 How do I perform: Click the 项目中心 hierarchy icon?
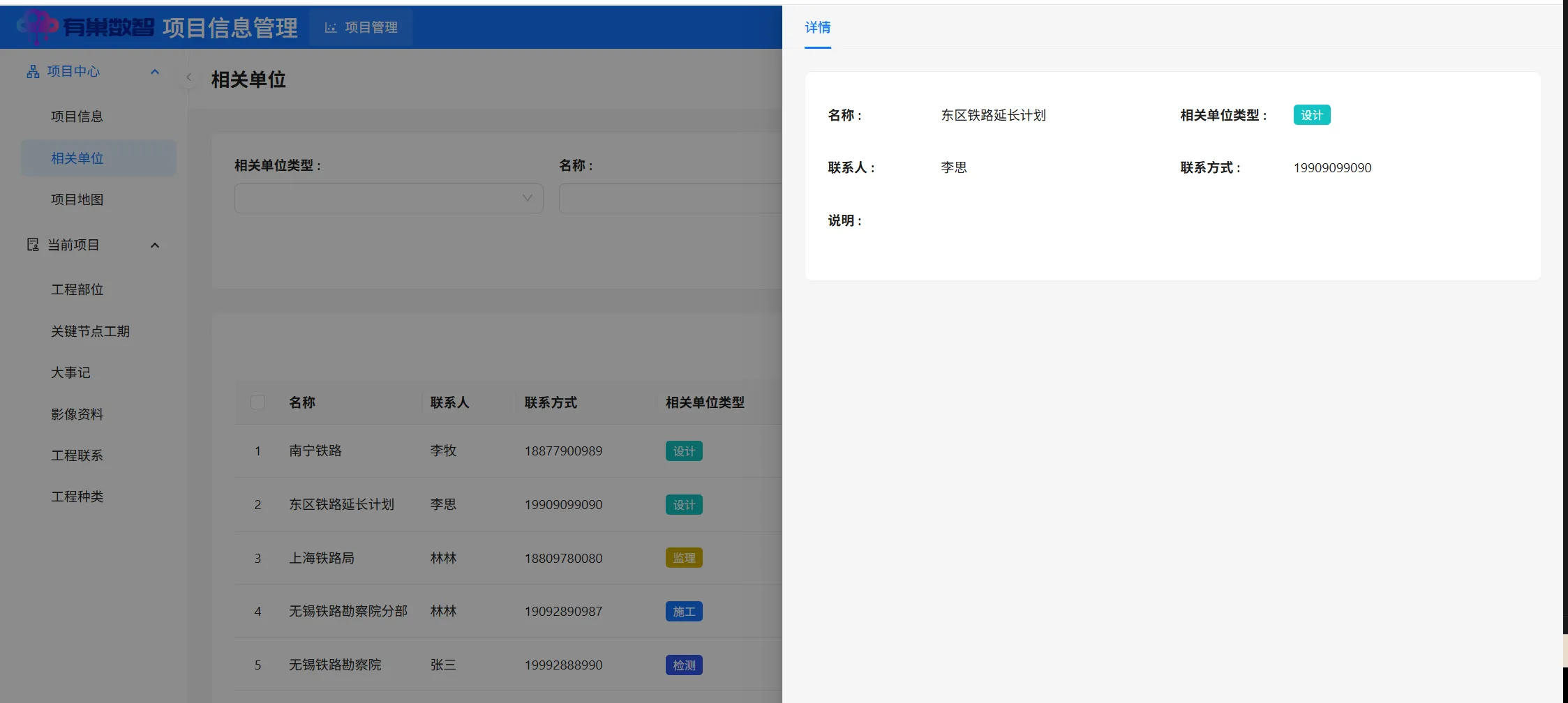coord(33,72)
